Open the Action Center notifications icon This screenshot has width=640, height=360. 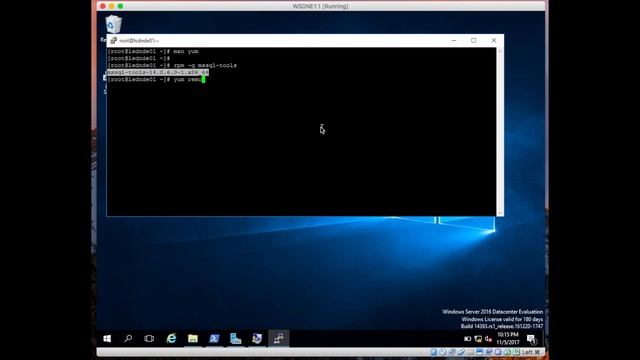531,339
